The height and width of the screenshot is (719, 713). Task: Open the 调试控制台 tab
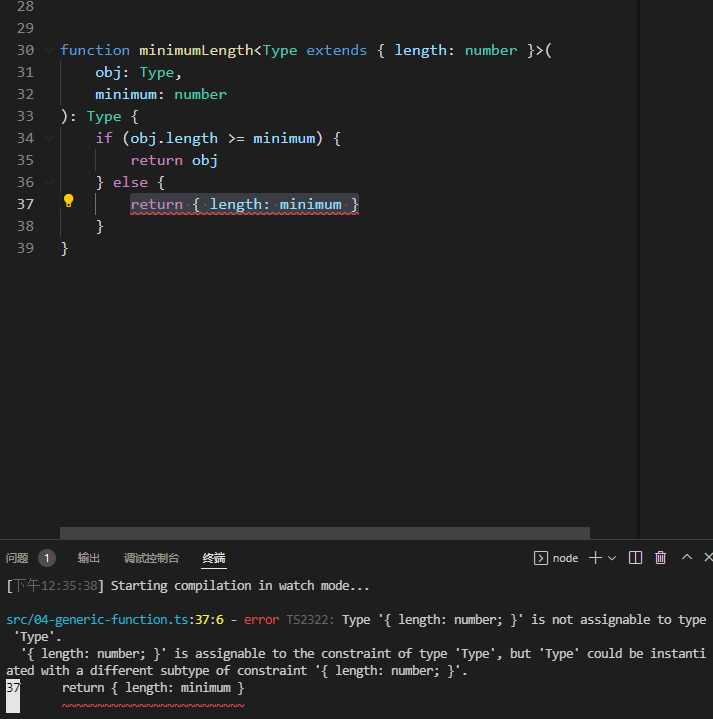click(151, 558)
